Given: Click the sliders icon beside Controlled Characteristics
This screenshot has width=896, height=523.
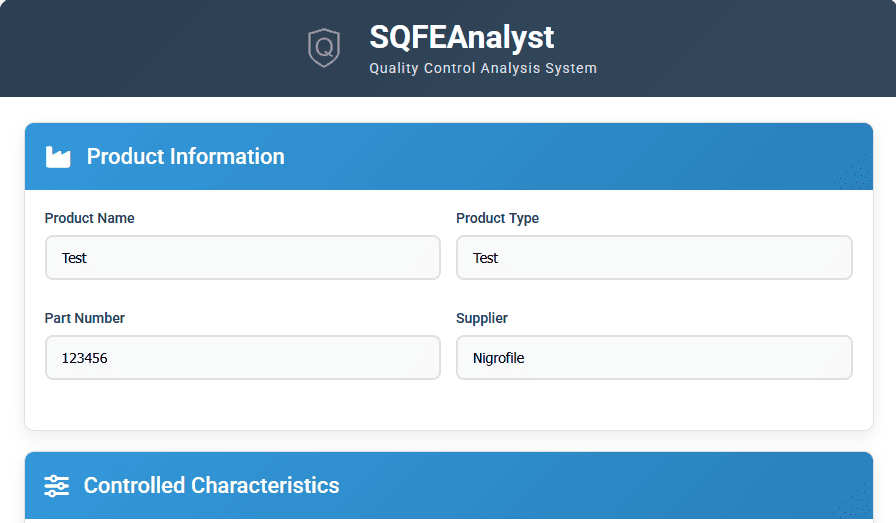Looking at the screenshot, I should pyautogui.click(x=57, y=486).
